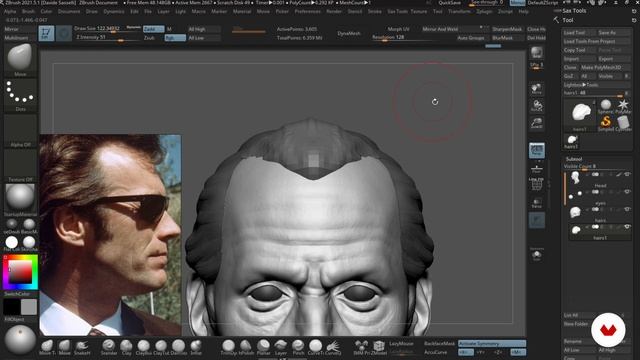Select the Sphere3D tool thumbnail

[606, 106]
